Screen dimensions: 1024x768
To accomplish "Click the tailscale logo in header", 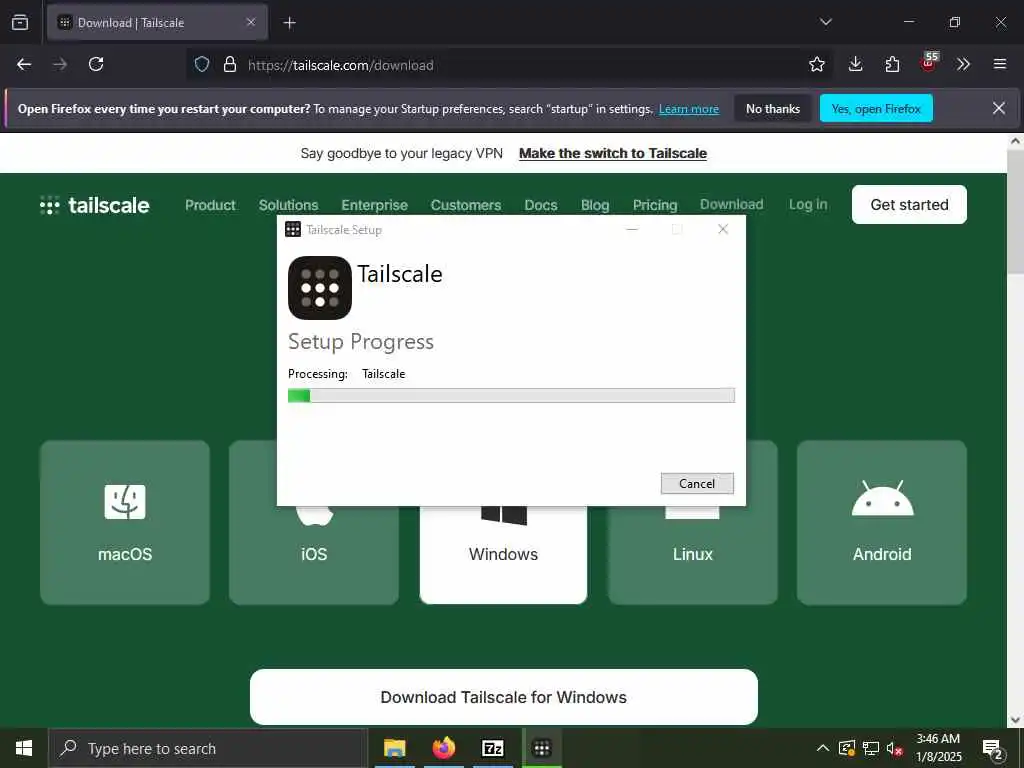I will (95, 205).
